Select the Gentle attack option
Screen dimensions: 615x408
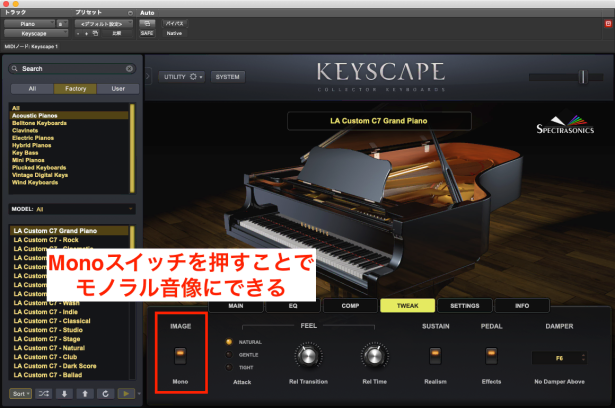pos(229,355)
